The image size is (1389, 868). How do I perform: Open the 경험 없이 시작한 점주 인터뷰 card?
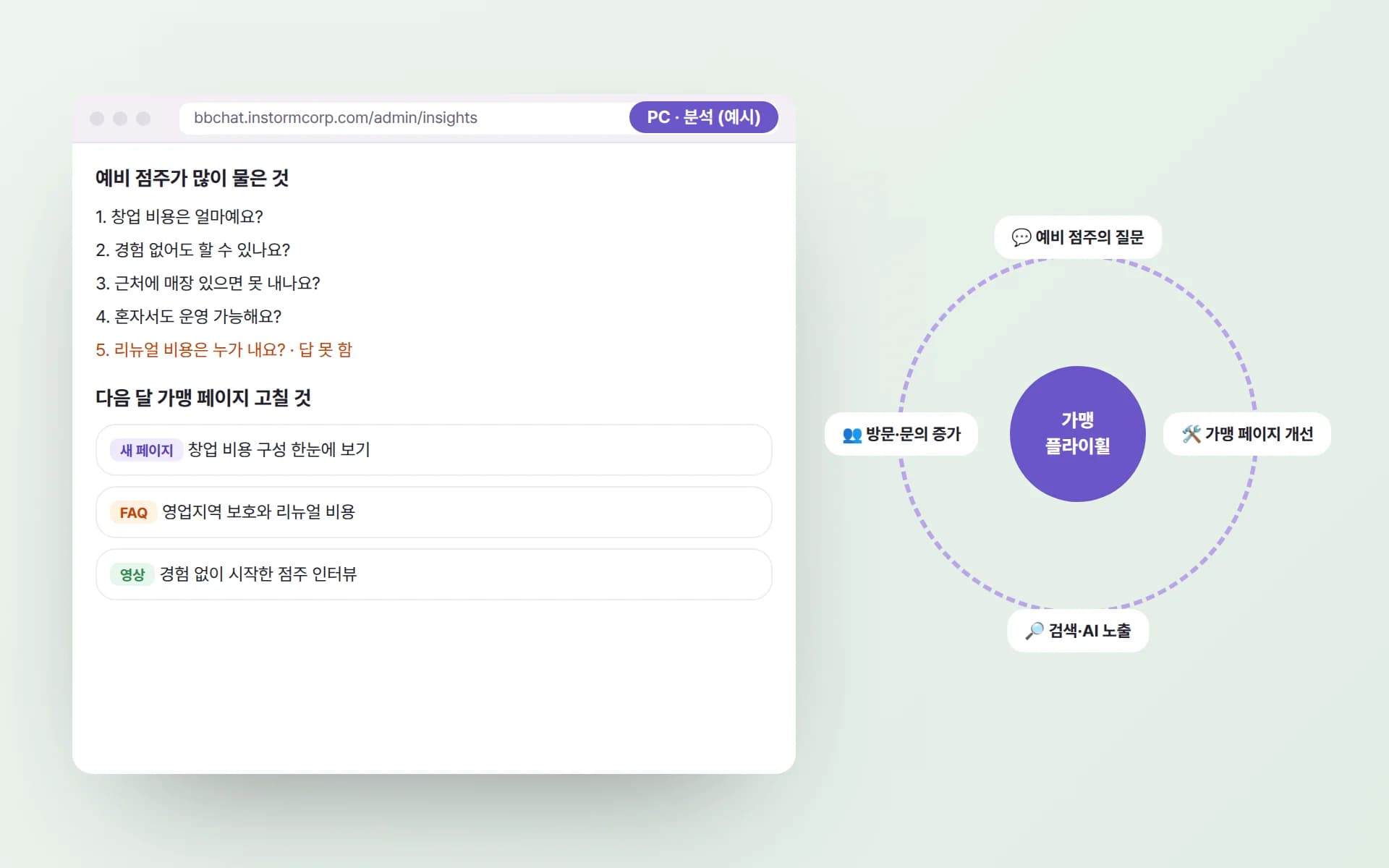(434, 574)
